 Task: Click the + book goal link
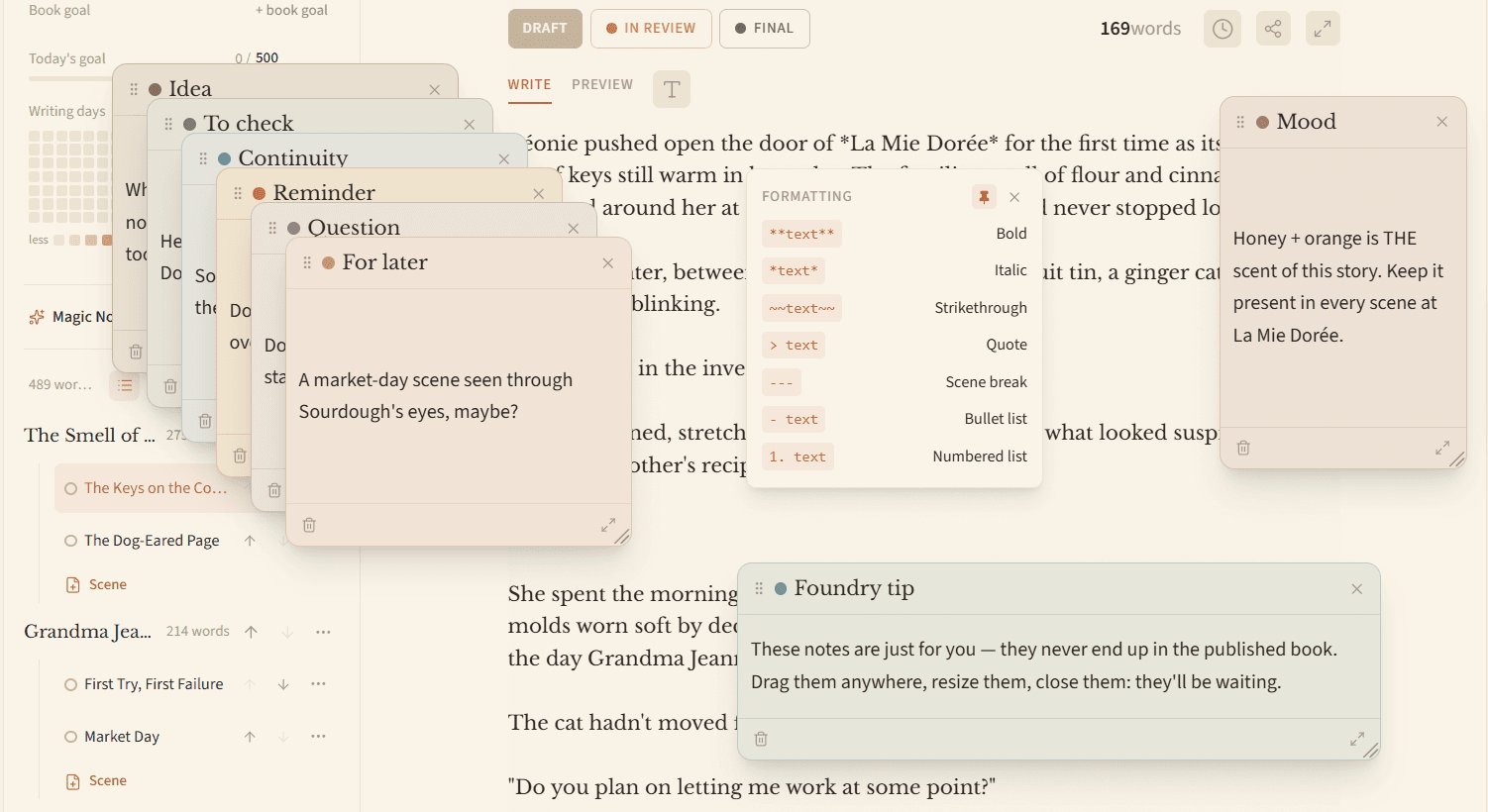pyautogui.click(x=291, y=10)
